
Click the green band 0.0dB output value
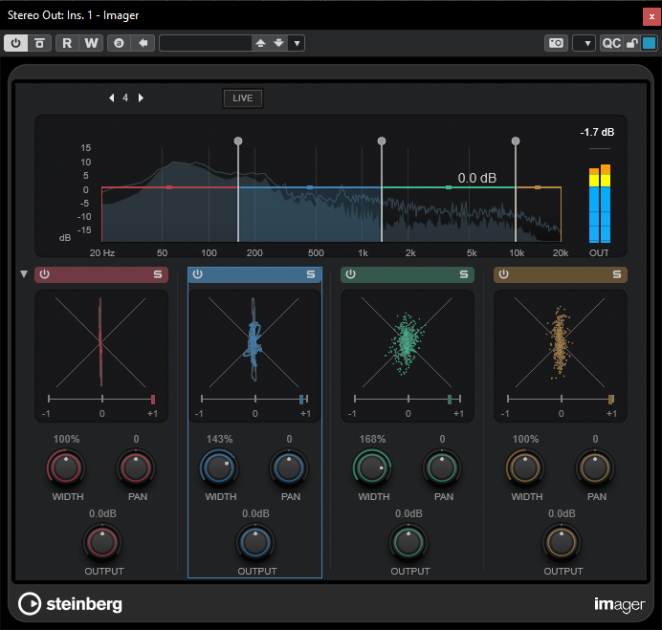pos(409,513)
